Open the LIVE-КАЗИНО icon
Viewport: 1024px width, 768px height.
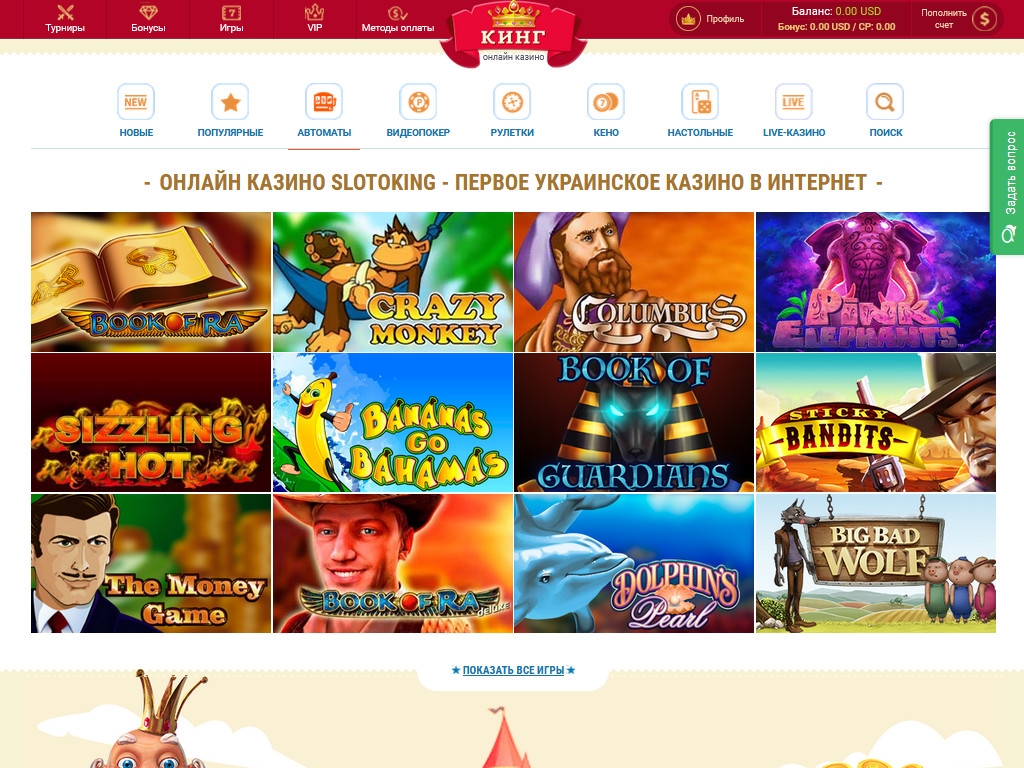pos(793,102)
